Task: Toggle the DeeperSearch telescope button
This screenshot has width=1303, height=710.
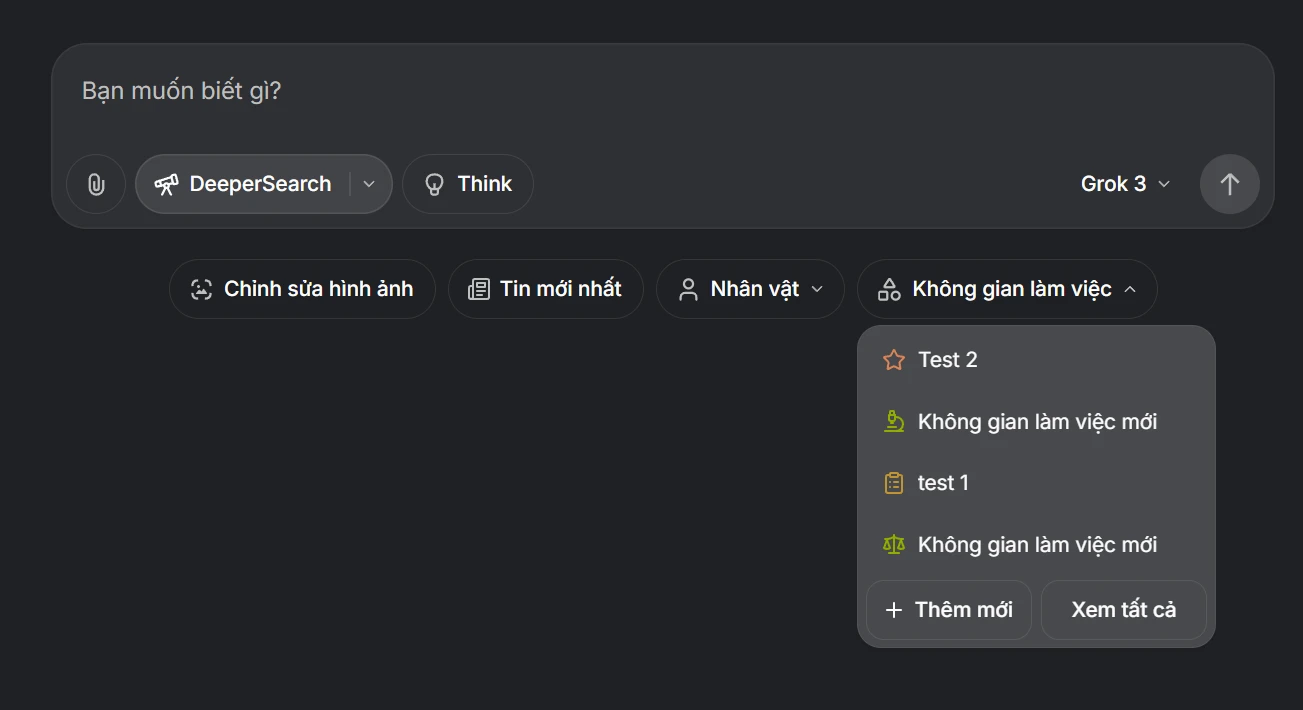Action: [x=242, y=184]
